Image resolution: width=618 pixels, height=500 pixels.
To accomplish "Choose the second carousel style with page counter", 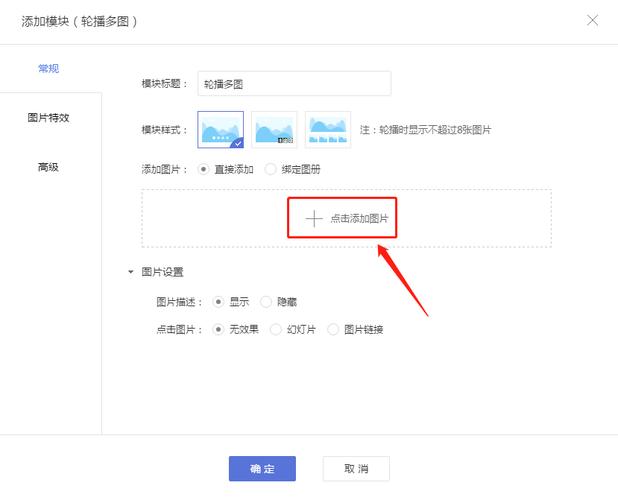I will tap(274, 130).
